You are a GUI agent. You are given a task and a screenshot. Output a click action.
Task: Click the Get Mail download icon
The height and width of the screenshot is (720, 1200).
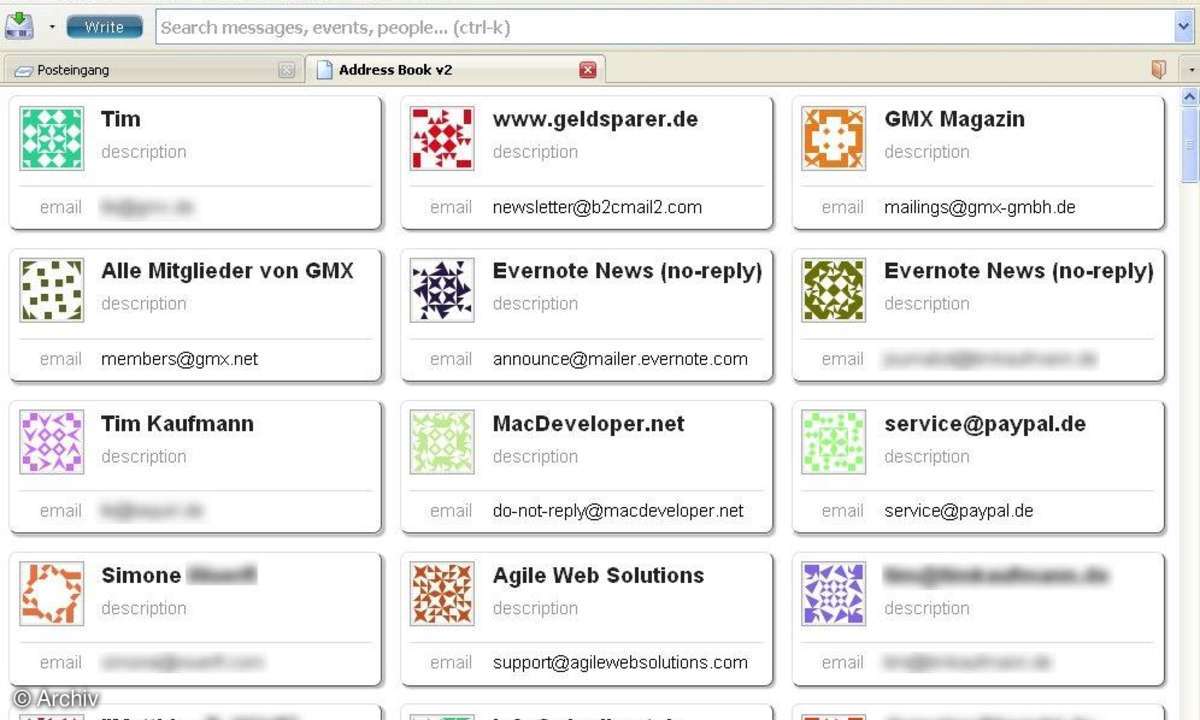pos(19,25)
